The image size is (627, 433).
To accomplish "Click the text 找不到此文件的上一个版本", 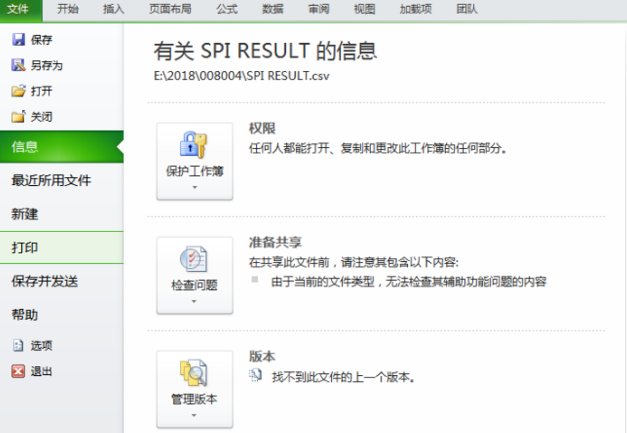I will click(343, 377).
